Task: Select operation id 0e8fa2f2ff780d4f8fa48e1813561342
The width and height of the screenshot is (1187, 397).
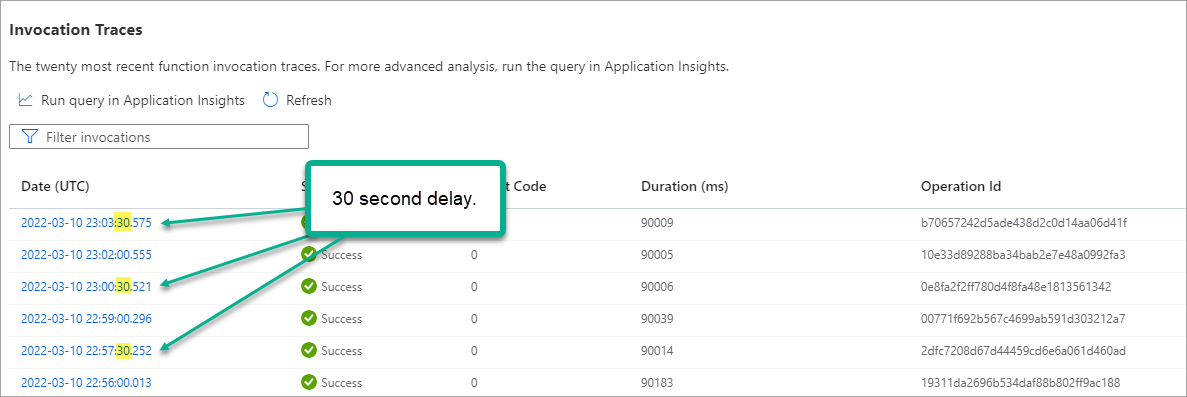Action: (x=1016, y=286)
